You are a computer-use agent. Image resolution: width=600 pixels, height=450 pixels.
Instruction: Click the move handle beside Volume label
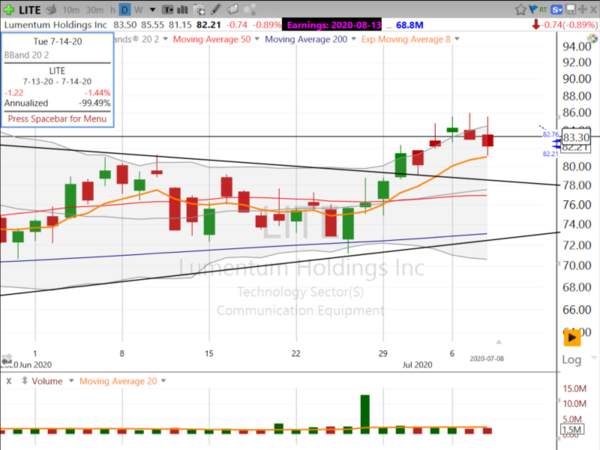23,381
